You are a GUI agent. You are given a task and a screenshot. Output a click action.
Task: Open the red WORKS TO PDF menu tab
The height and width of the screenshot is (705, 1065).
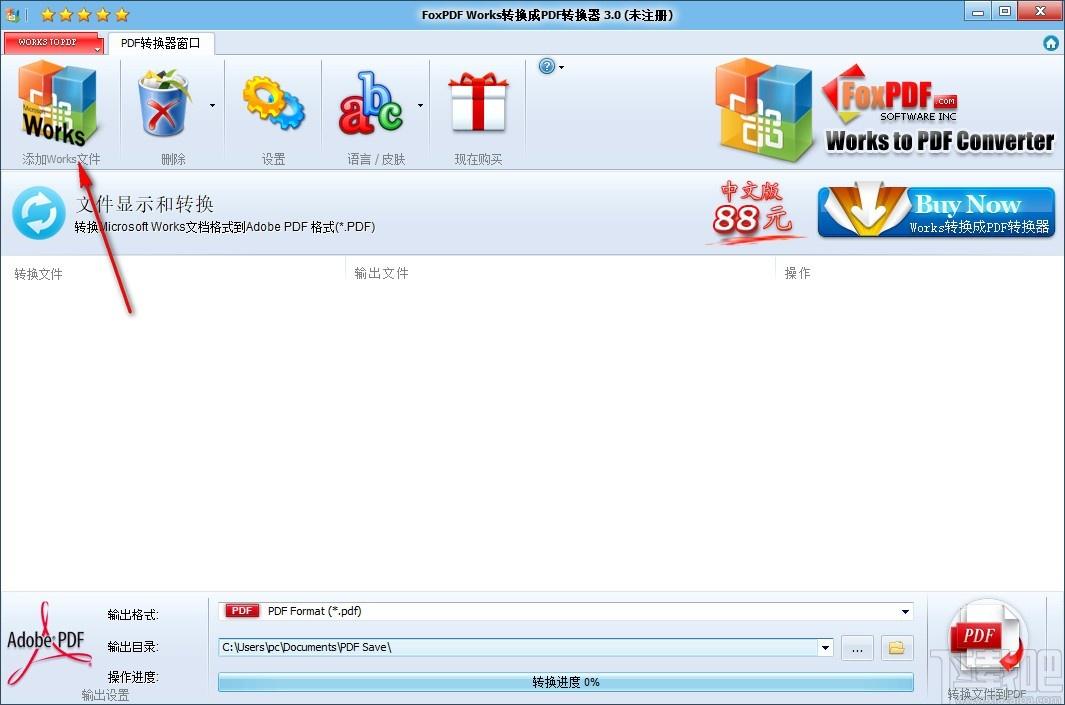pyautogui.click(x=53, y=42)
